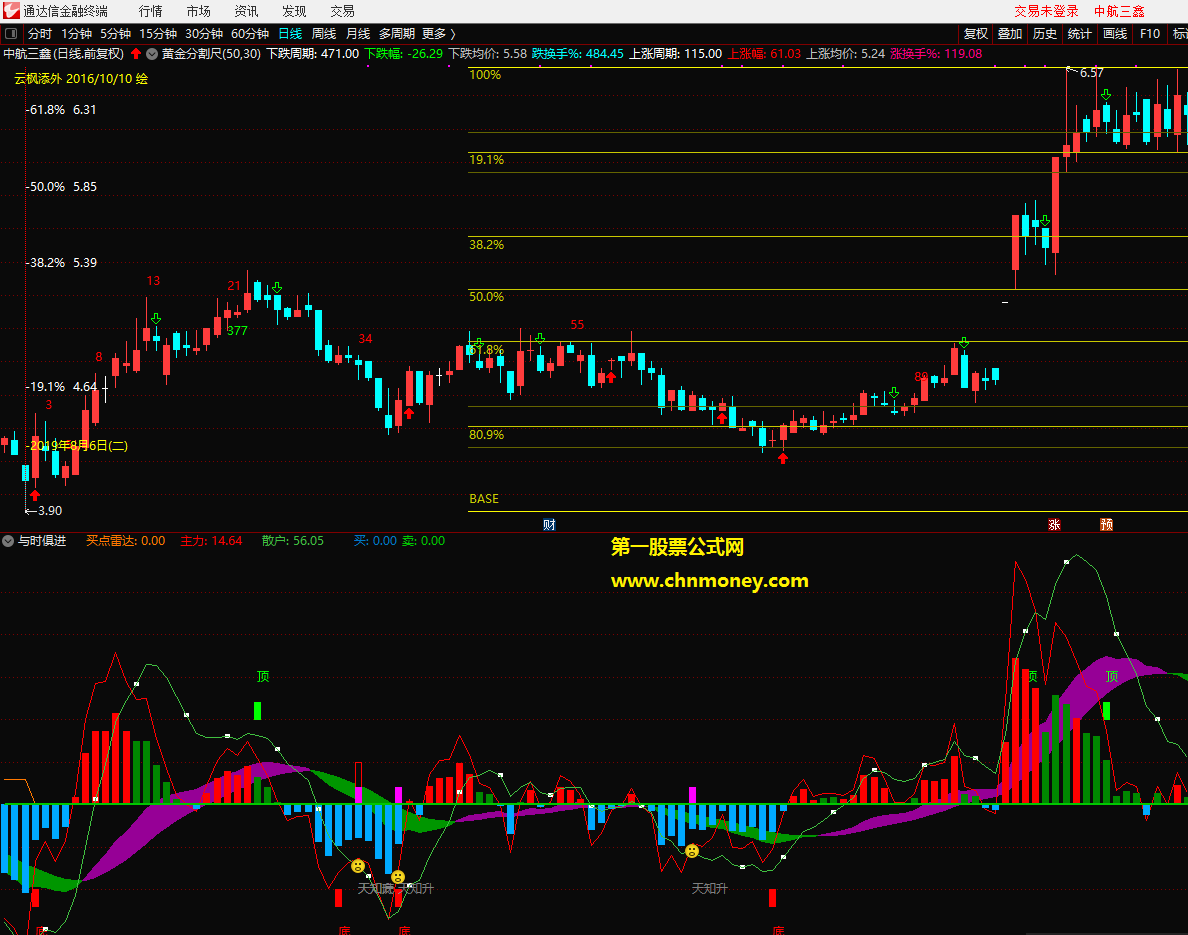Click the 财 marker on the time axis
The height and width of the screenshot is (935, 1188).
click(549, 524)
